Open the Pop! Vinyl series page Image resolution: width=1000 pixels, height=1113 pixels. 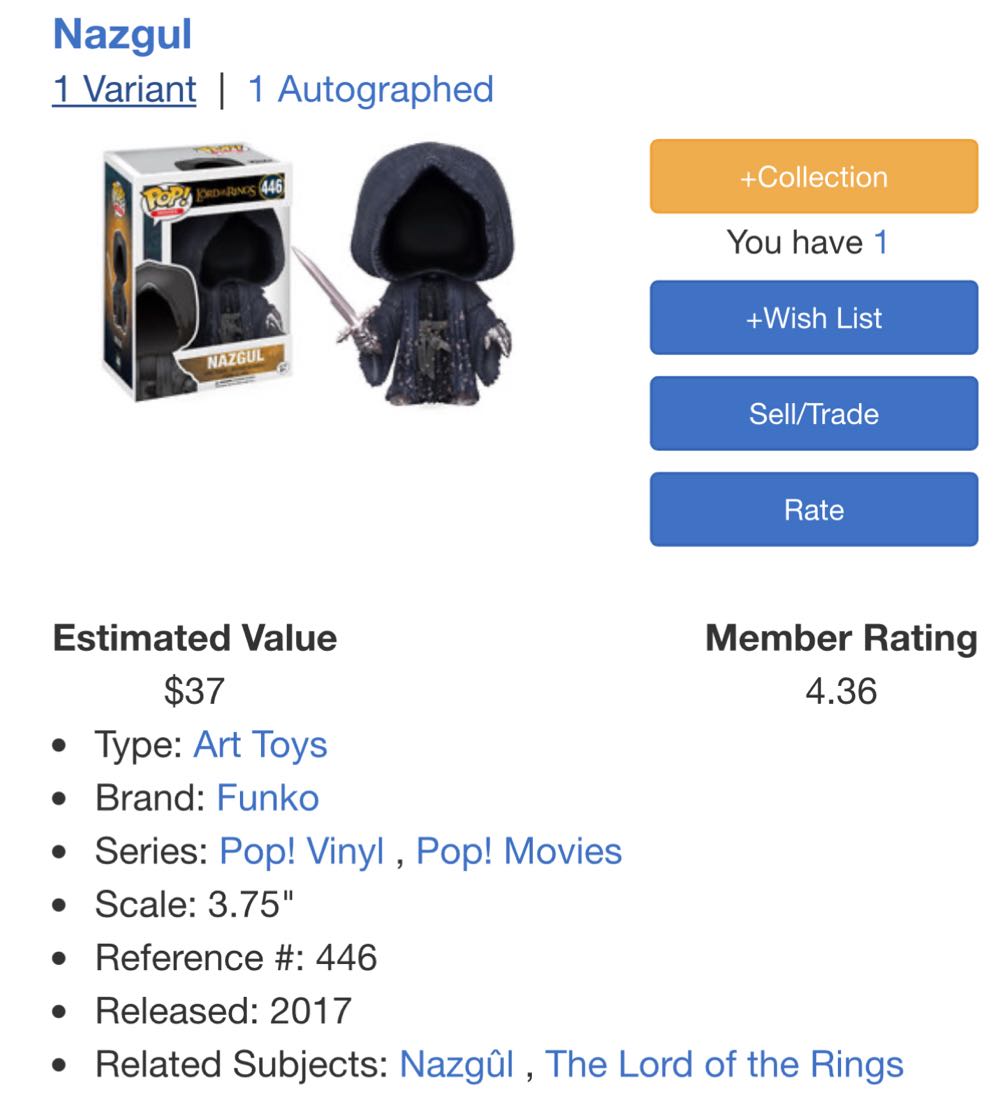303,851
